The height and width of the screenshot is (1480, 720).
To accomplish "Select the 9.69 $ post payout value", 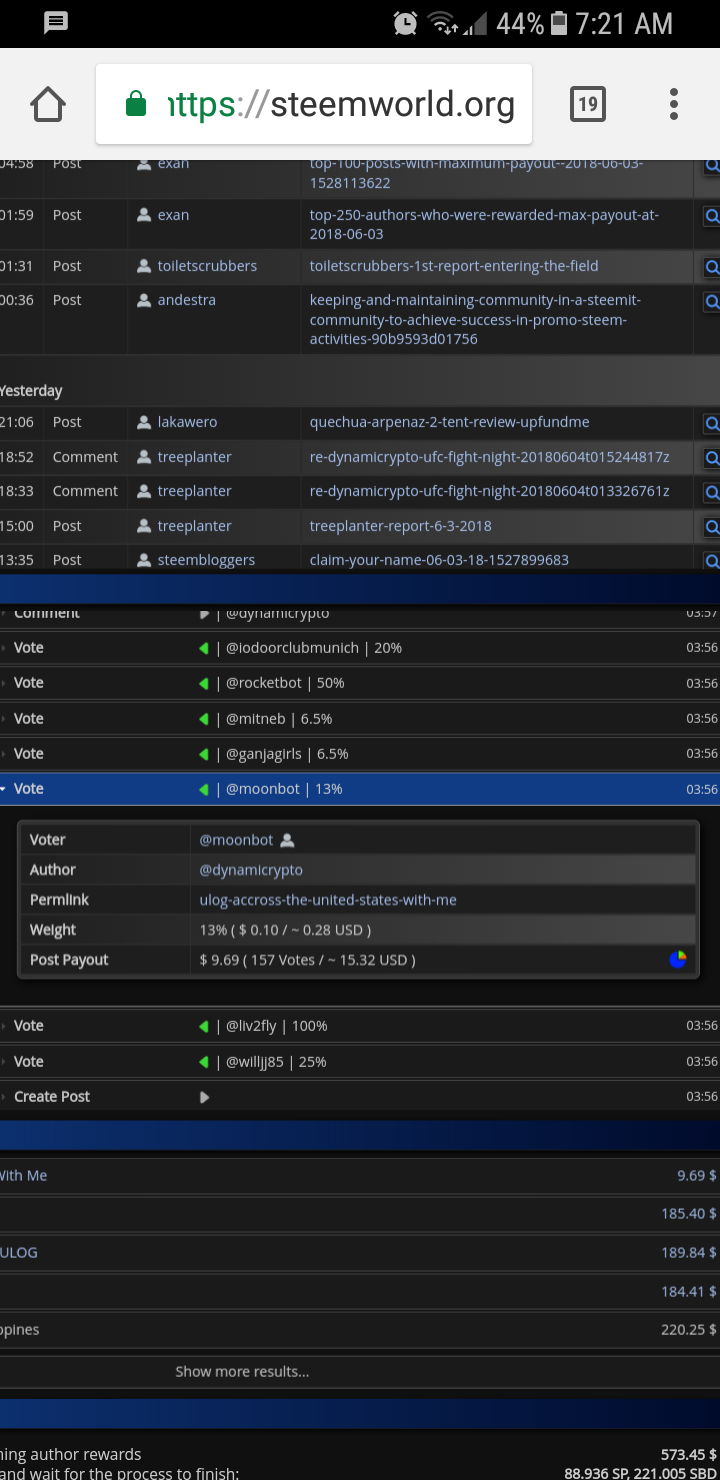I will coord(697,1176).
